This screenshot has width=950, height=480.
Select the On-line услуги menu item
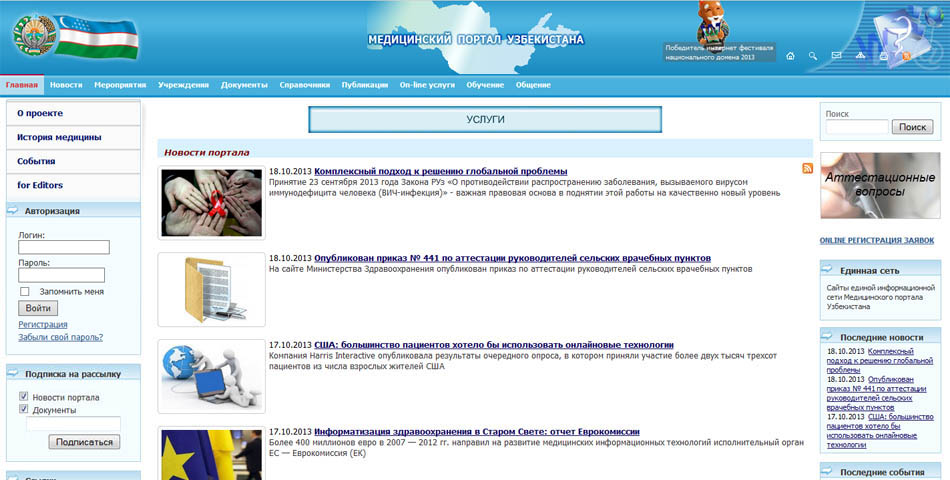point(427,85)
